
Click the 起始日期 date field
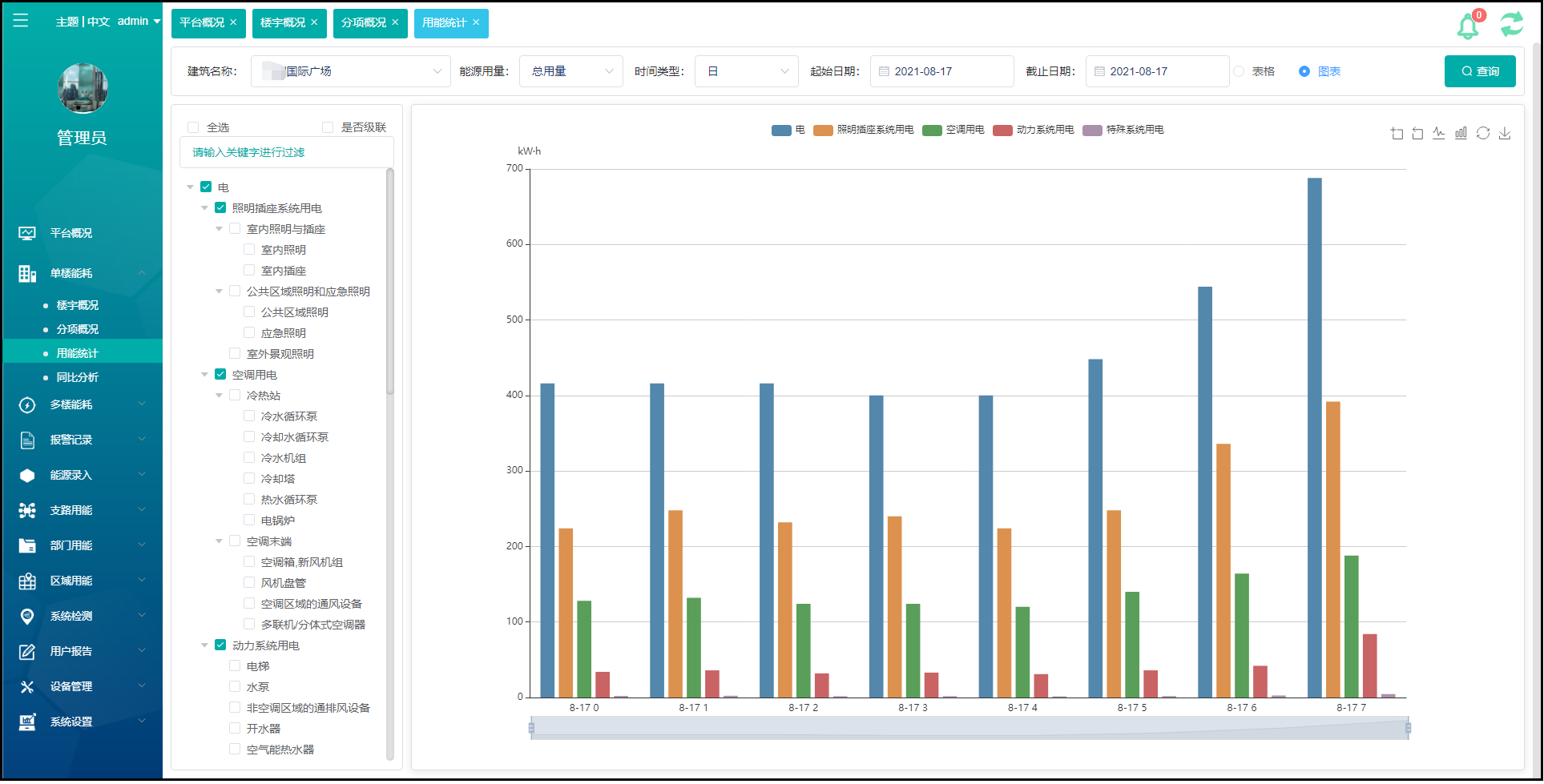click(x=942, y=71)
